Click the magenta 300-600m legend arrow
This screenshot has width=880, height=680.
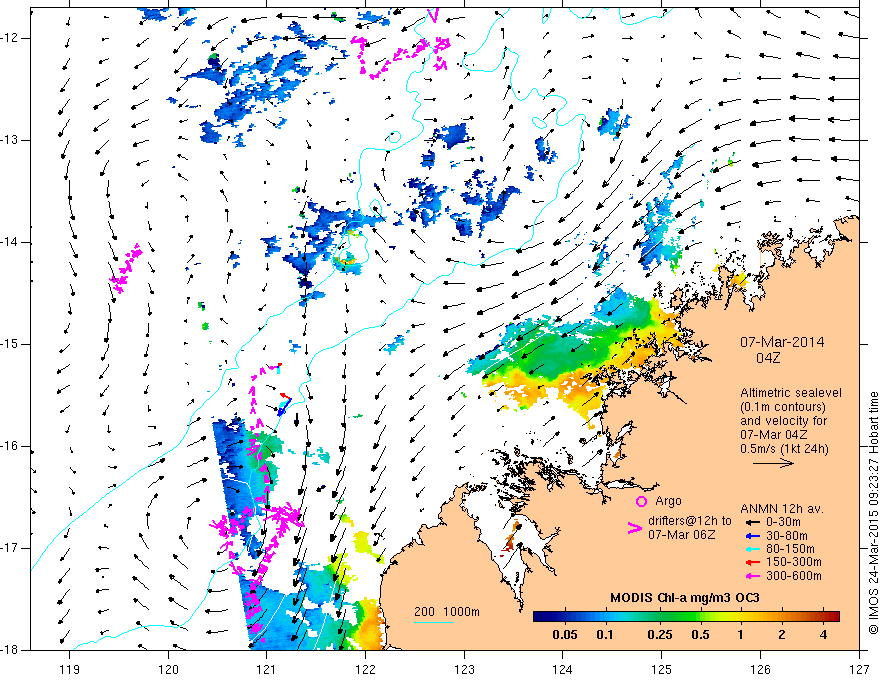(x=752, y=576)
